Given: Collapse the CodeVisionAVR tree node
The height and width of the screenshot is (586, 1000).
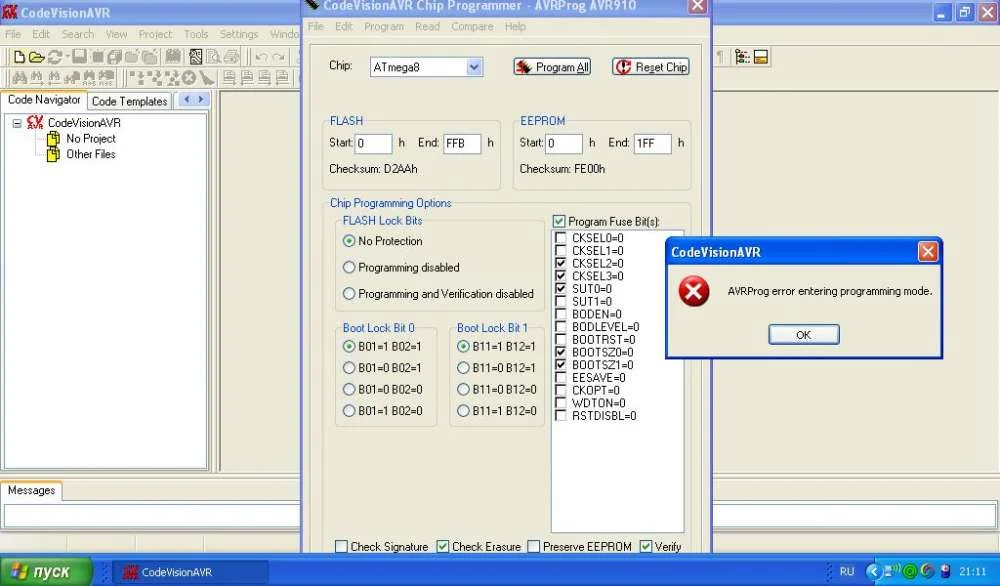Looking at the screenshot, I should [x=17, y=123].
